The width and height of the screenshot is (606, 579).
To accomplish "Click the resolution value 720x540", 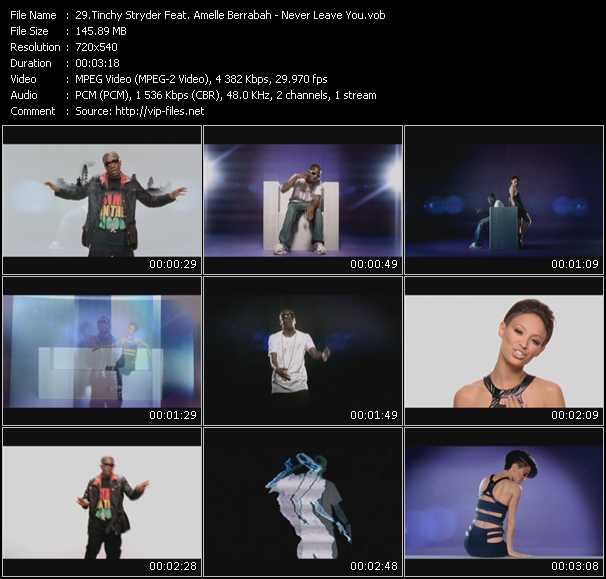I will click(96, 47).
